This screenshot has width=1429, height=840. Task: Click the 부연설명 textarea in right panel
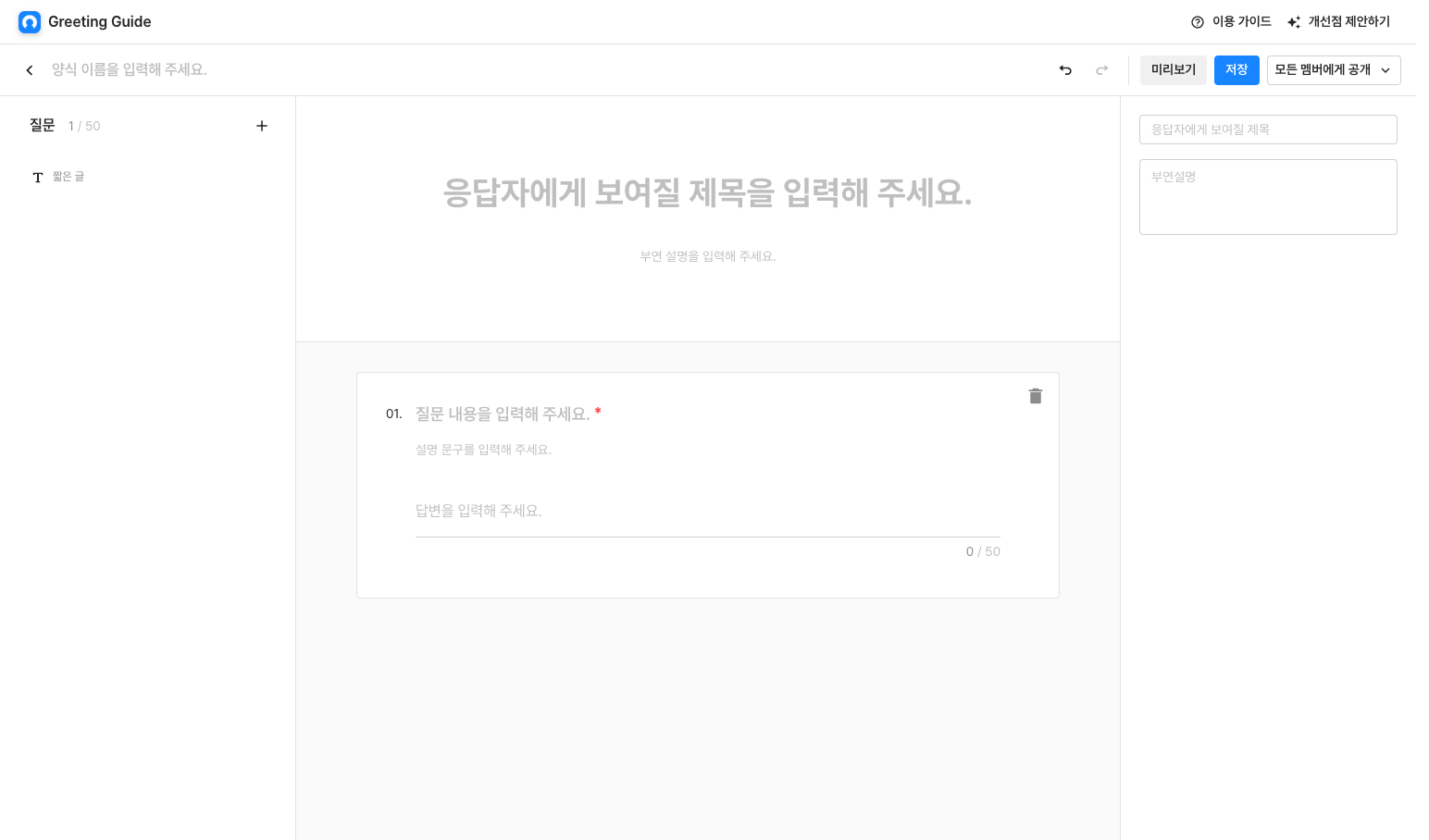[x=1268, y=197]
